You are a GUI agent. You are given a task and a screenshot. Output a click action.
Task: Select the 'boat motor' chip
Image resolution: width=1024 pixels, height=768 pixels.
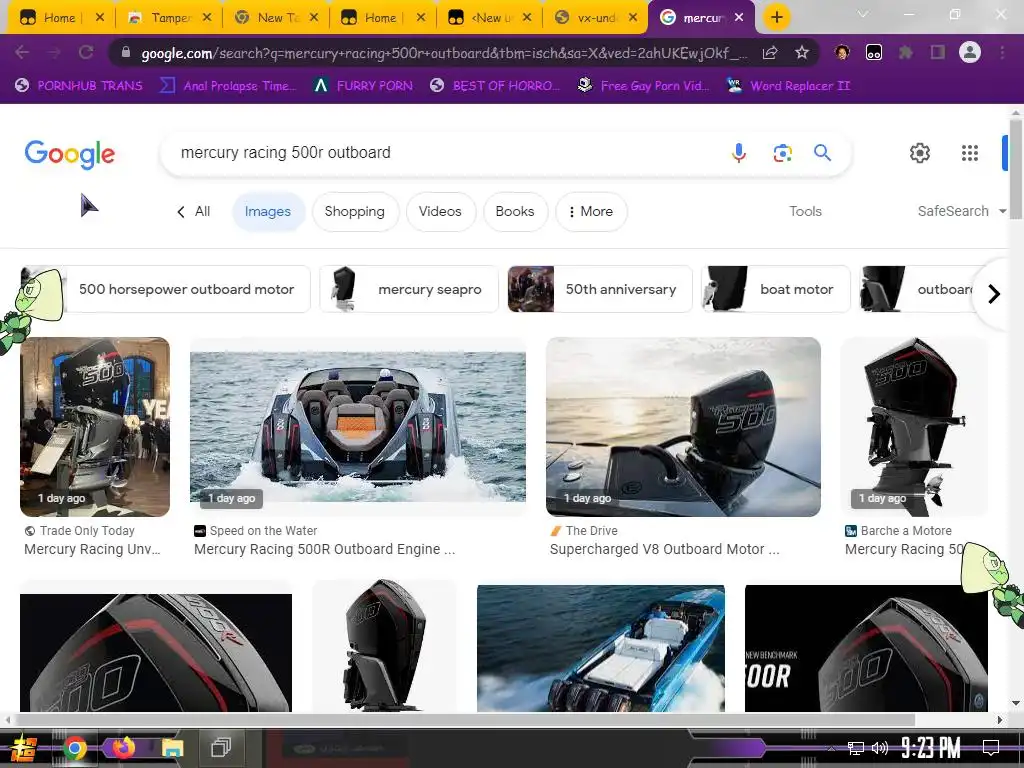776,289
